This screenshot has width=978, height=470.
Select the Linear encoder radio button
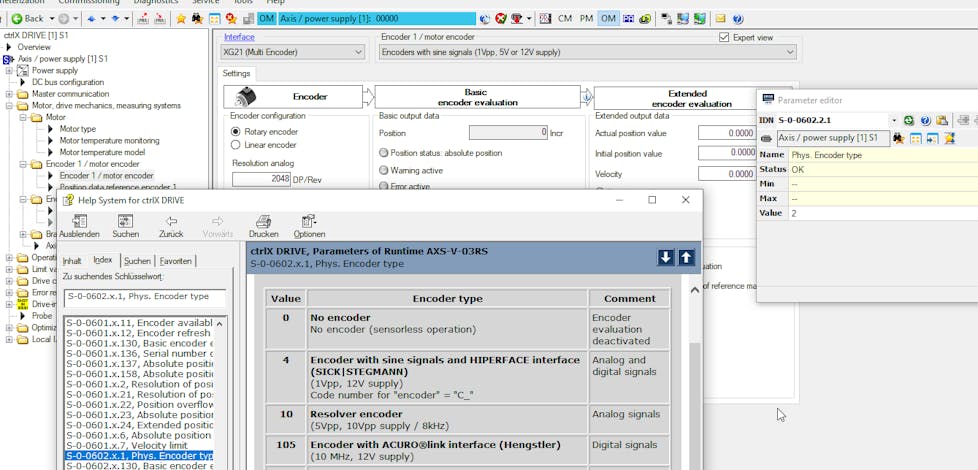pos(236,145)
